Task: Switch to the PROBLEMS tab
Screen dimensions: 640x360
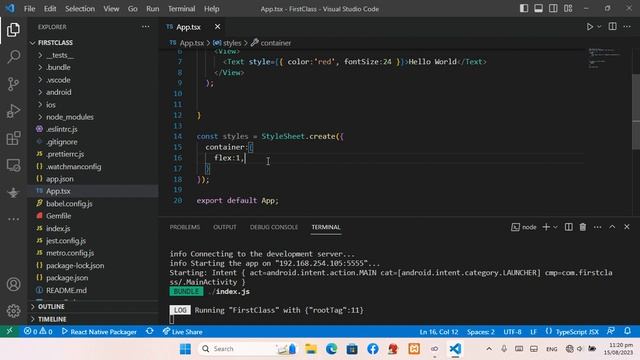Action: pos(185,227)
